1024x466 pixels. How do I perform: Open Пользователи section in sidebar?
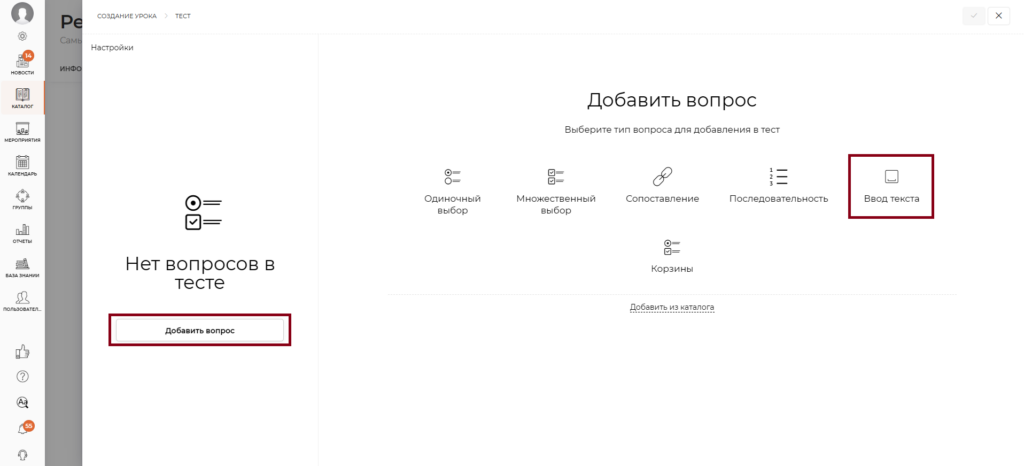tap(22, 301)
